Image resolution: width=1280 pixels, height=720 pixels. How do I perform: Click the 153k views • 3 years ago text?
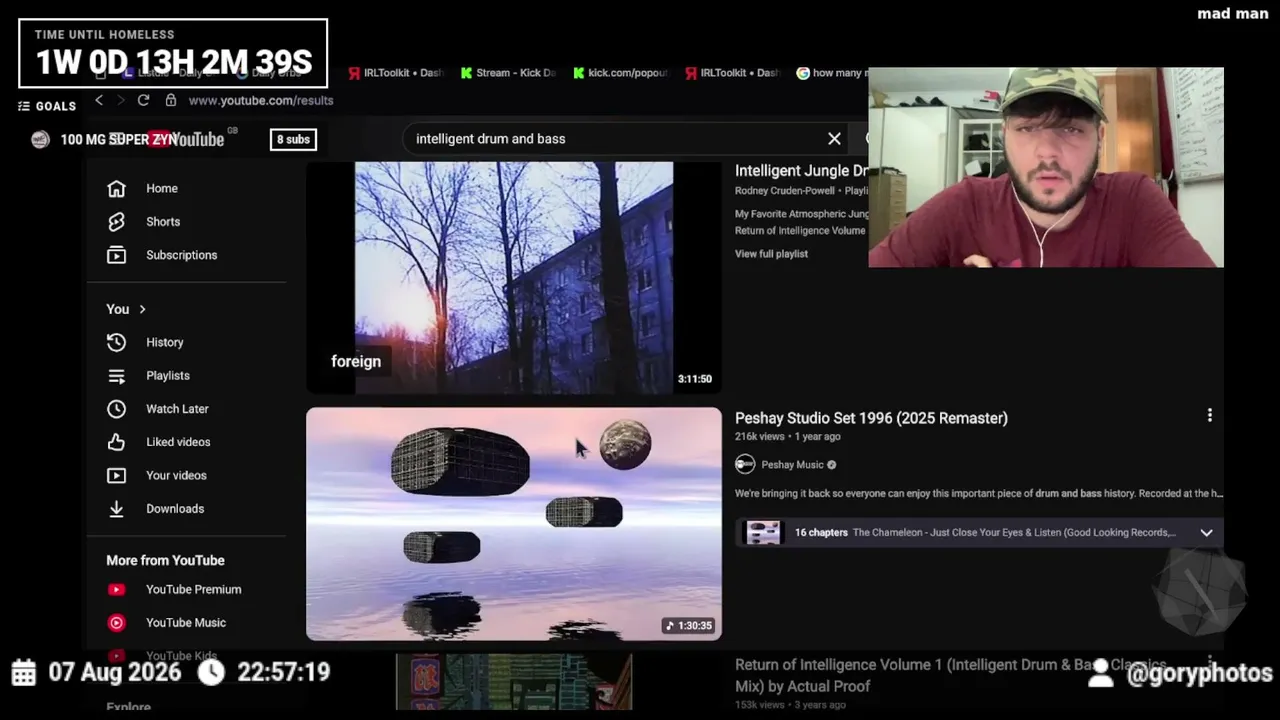point(790,705)
